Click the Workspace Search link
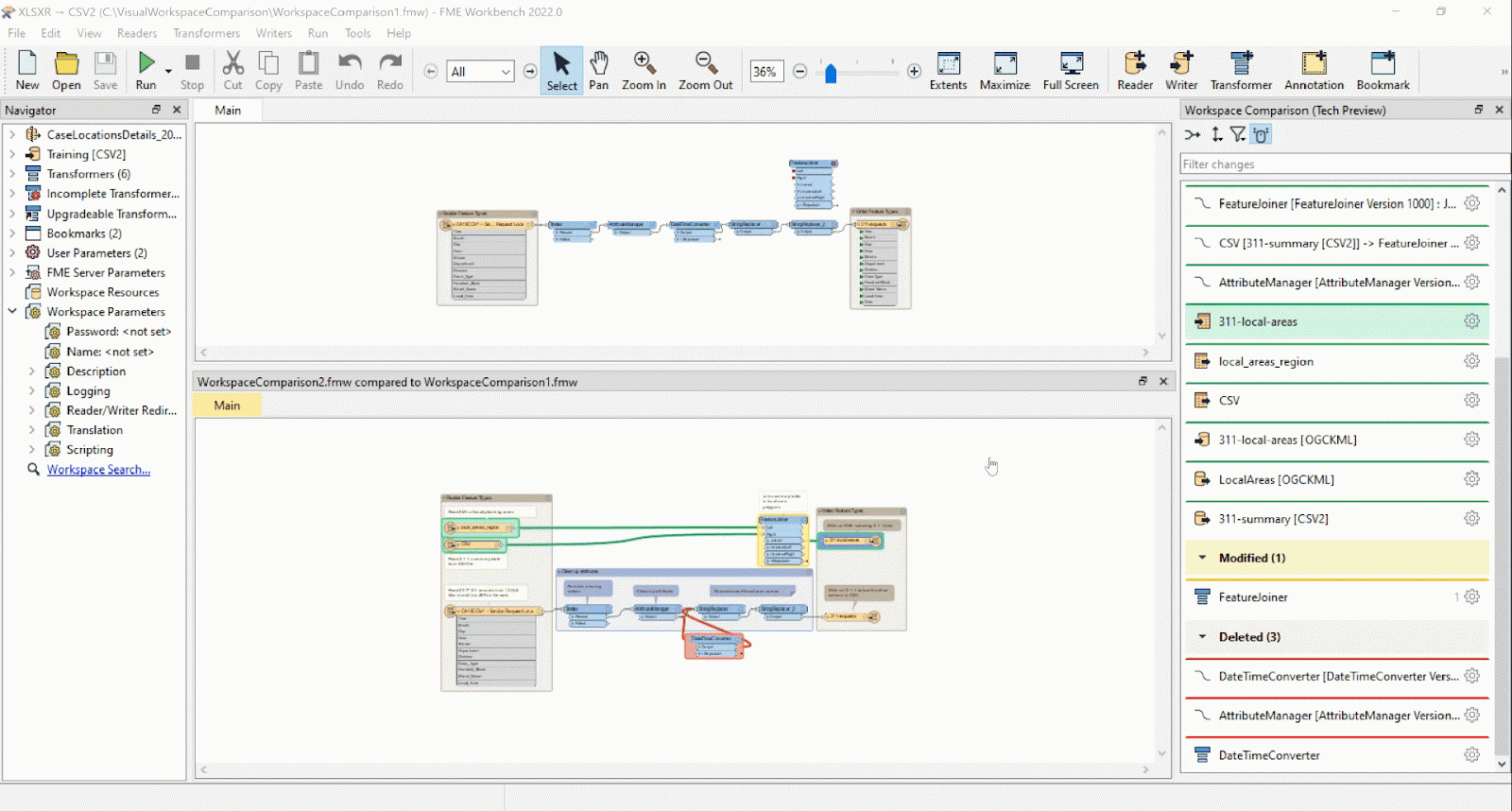Image resolution: width=1512 pixels, height=811 pixels. pos(98,470)
